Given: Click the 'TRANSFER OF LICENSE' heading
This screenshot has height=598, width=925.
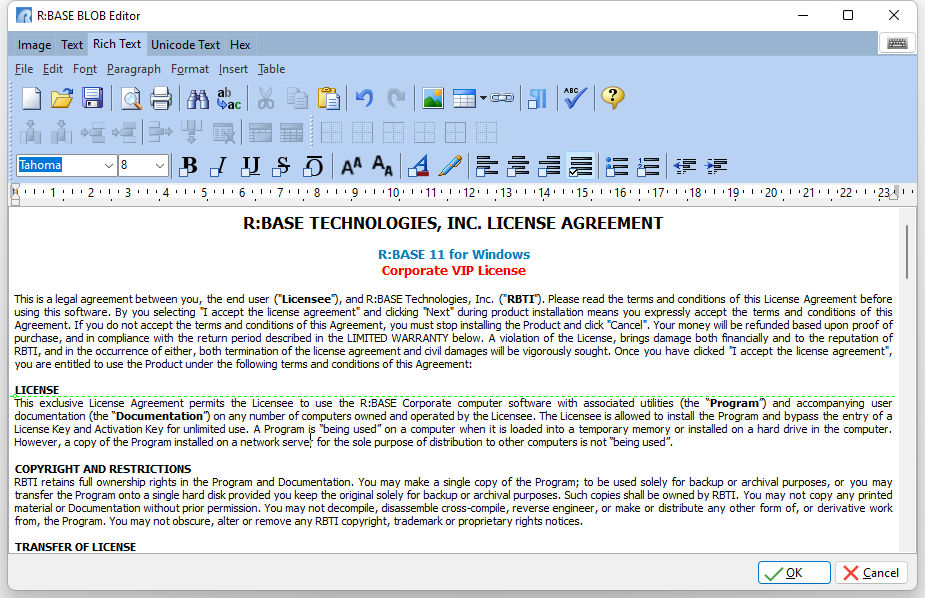Looking at the screenshot, I should pyautogui.click(x=75, y=547).
